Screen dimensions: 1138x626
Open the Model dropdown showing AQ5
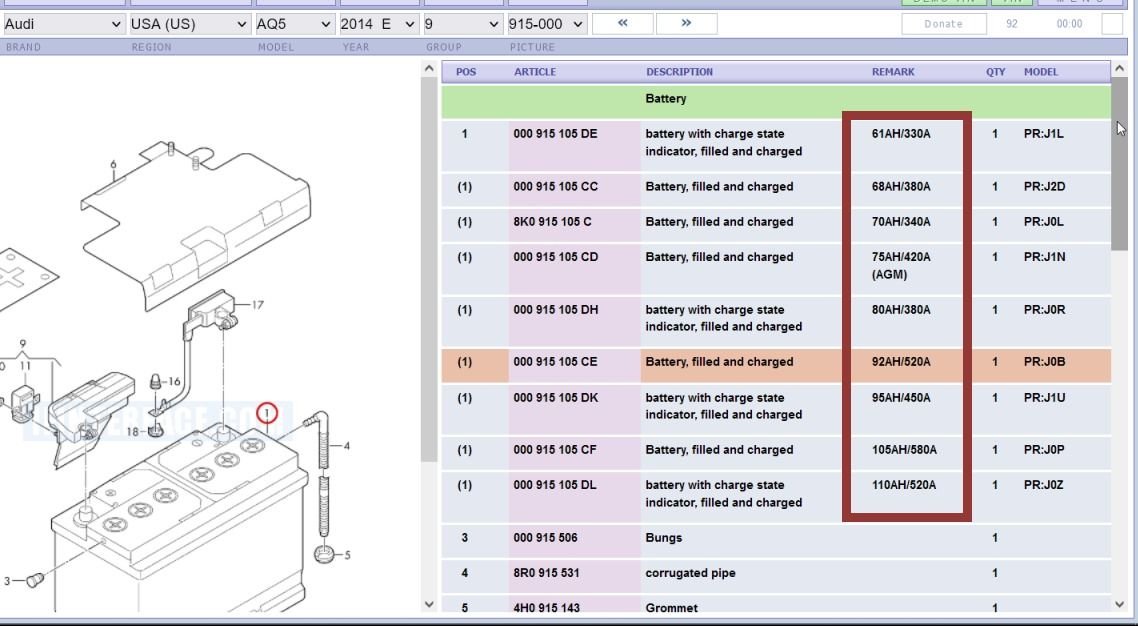293,23
